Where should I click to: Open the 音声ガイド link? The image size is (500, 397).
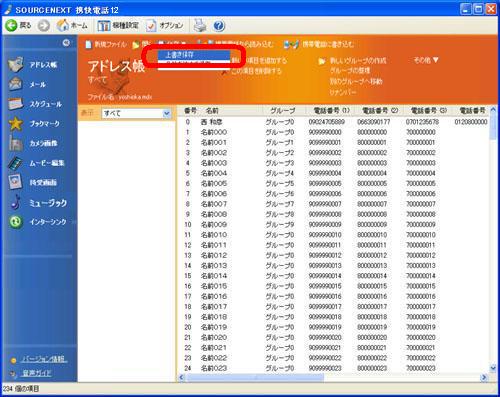[x=36, y=373]
